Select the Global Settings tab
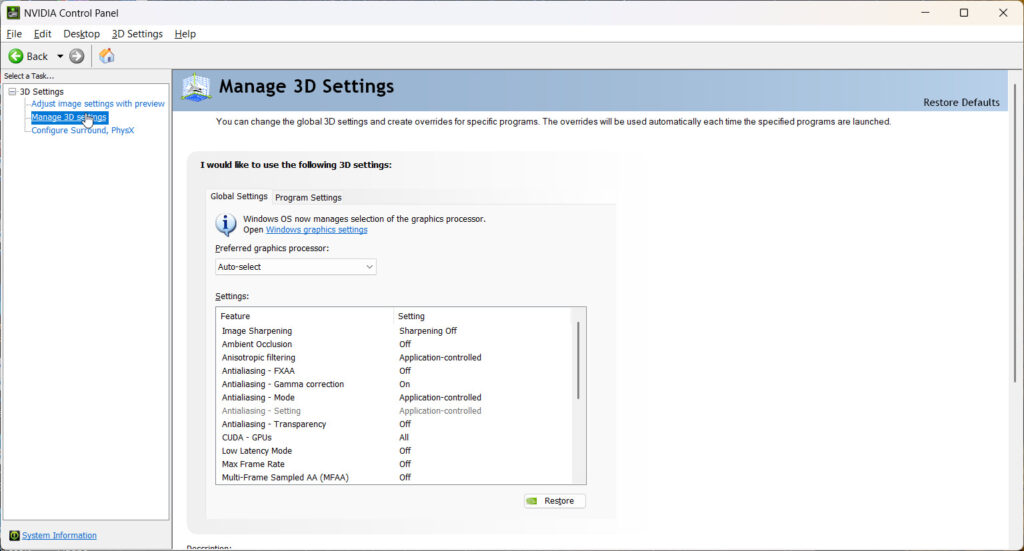Image resolution: width=1024 pixels, height=551 pixels. tap(239, 196)
